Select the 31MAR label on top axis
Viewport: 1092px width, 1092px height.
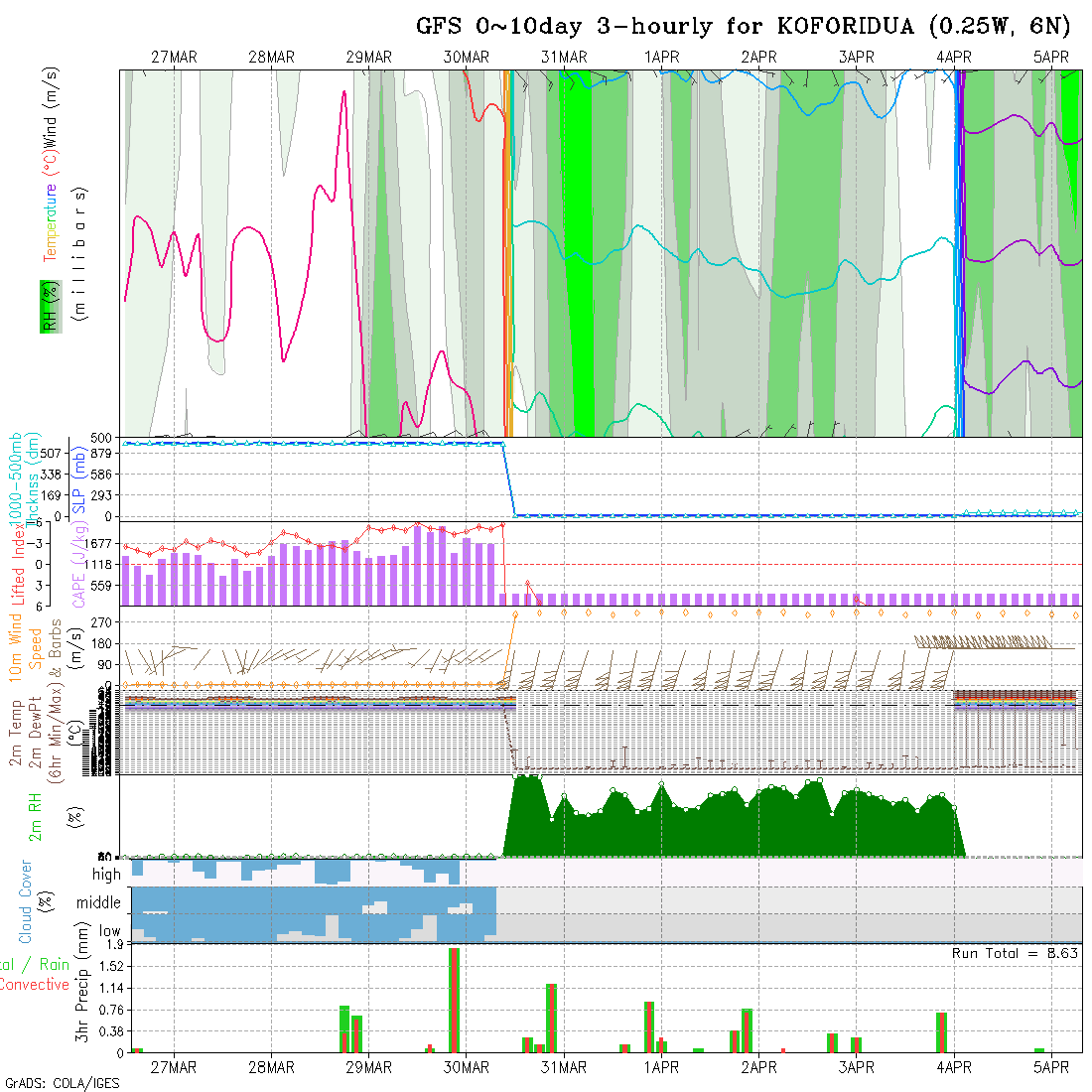click(x=564, y=58)
